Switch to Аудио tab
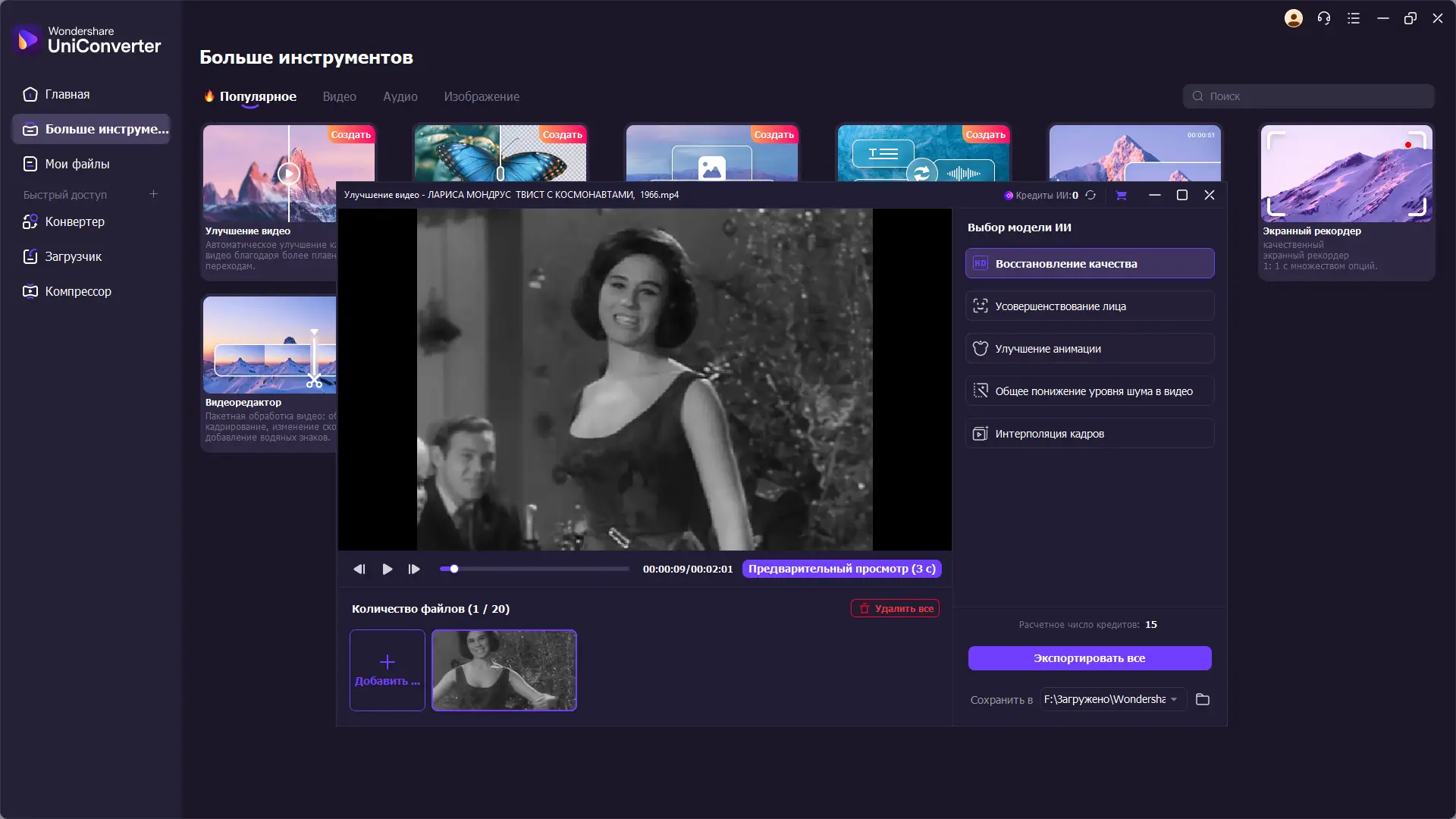The width and height of the screenshot is (1456, 819). coord(400,96)
